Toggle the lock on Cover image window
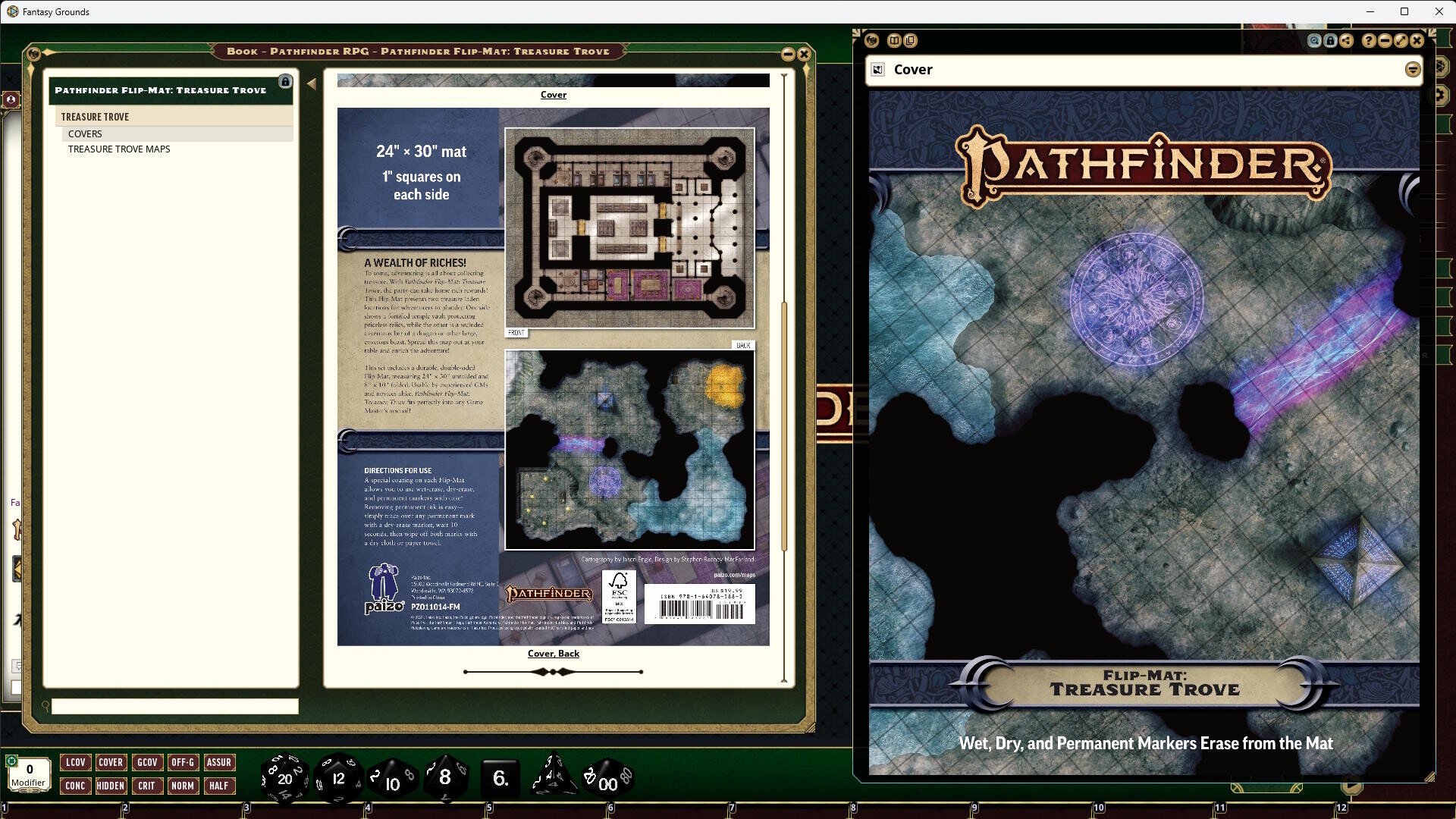The width and height of the screenshot is (1456, 819). [x=1330, y=41]
